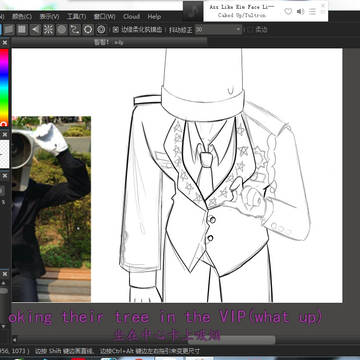
Task: Click the reference photo of camera-head cosplayer
Action: tap(51, 209)
